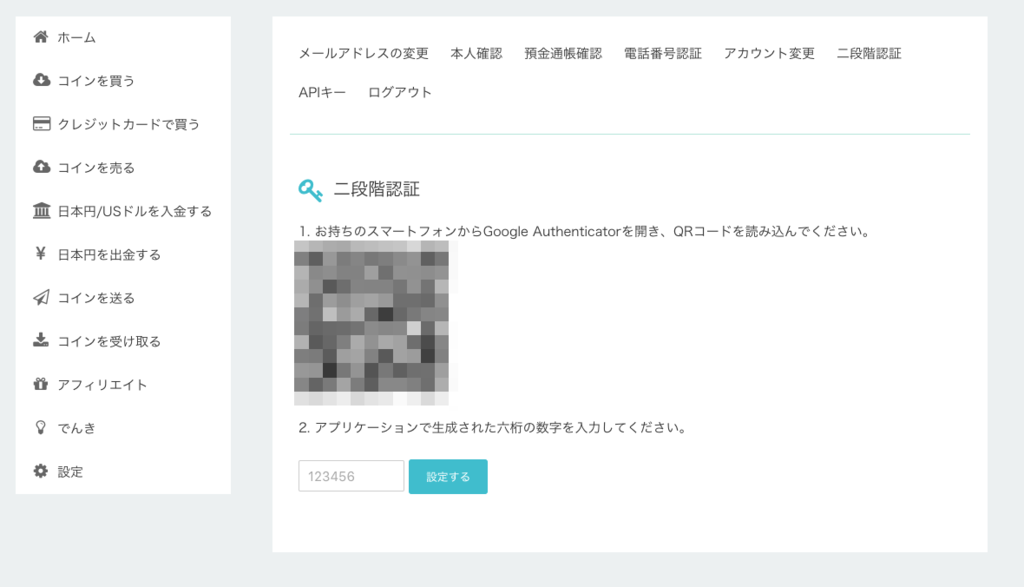Select the 預金通帳確認 tab
The width and height of the screenshot is (1024, 587).
pos(563,54)
